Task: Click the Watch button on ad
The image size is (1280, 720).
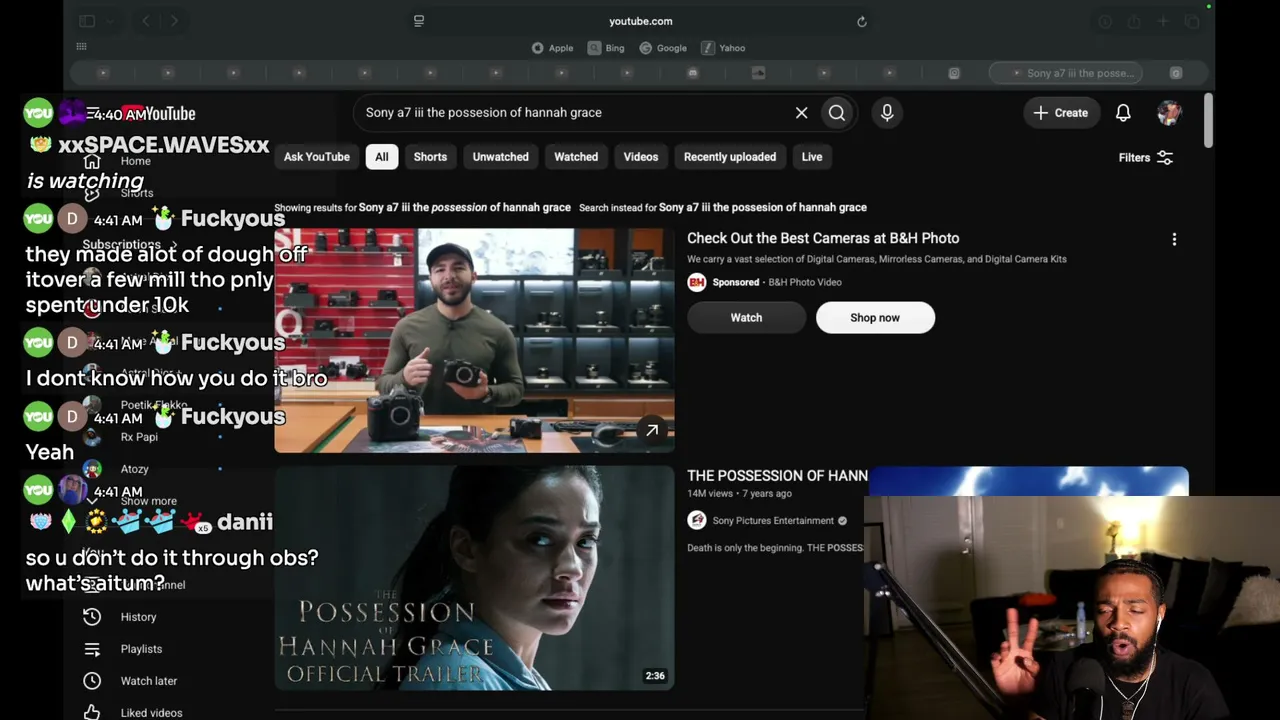Action: 746,318
